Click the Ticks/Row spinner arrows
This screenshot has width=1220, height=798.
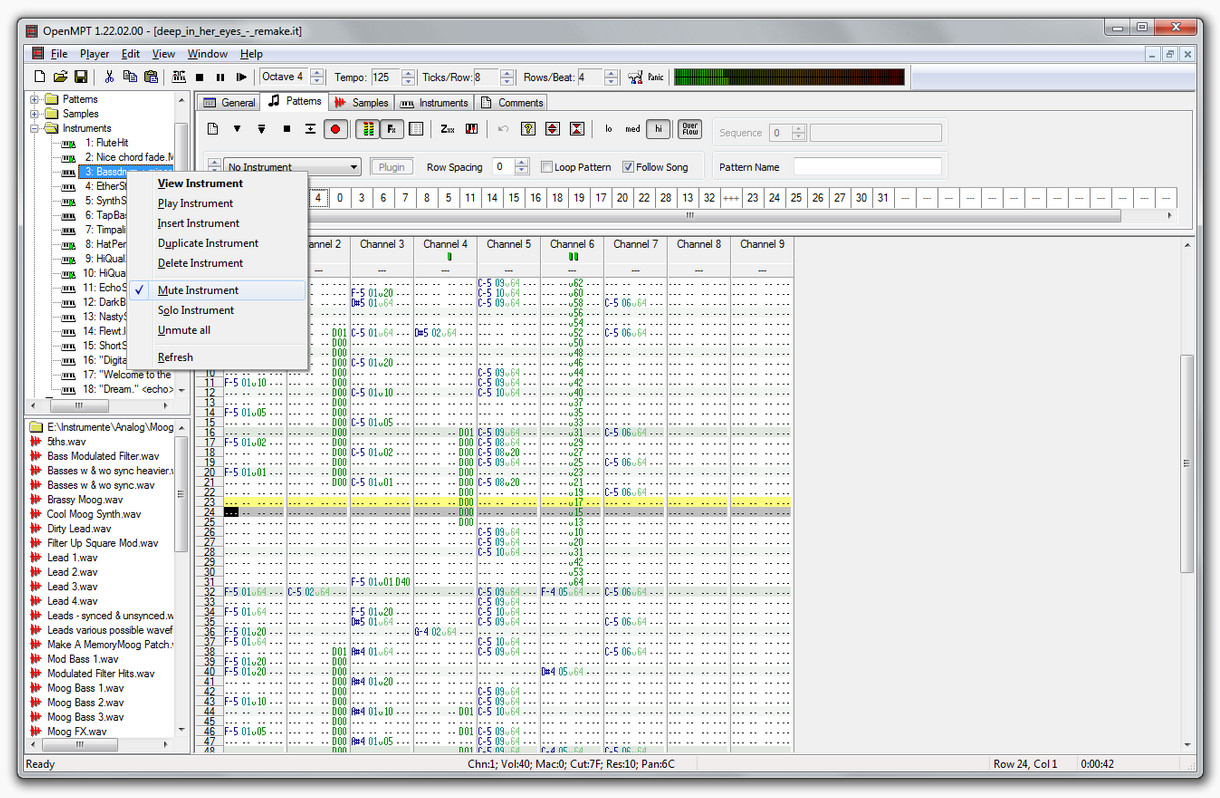505,77
